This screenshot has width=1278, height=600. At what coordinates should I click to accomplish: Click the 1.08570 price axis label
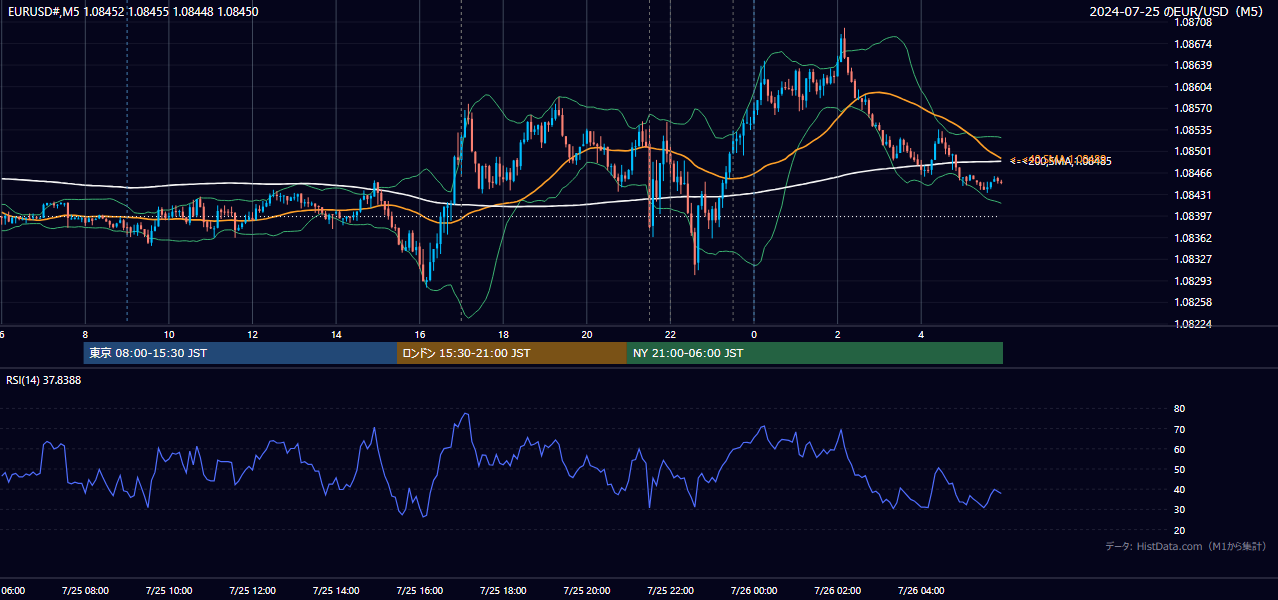click(x=1193, y=108)
